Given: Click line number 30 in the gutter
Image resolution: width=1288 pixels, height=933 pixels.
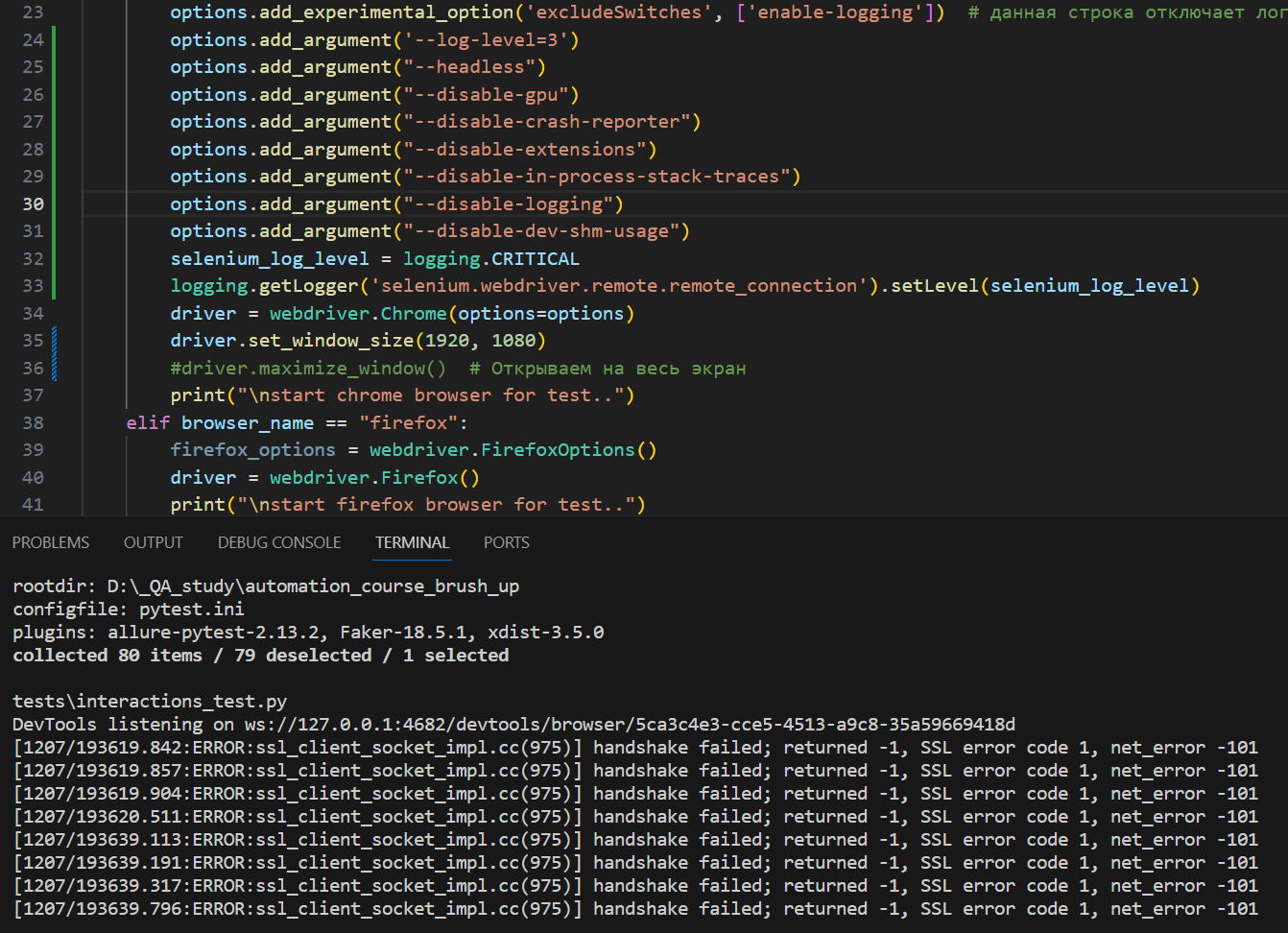Looking at the screenshot, I should click(34, 204).
